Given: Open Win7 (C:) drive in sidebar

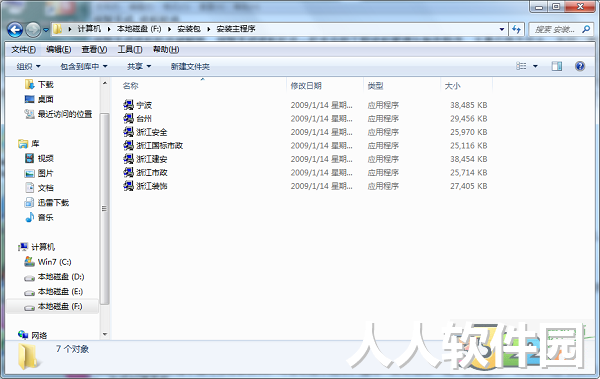Looking at the screenshot, I should pyautogui.click(x=48, y=262).
